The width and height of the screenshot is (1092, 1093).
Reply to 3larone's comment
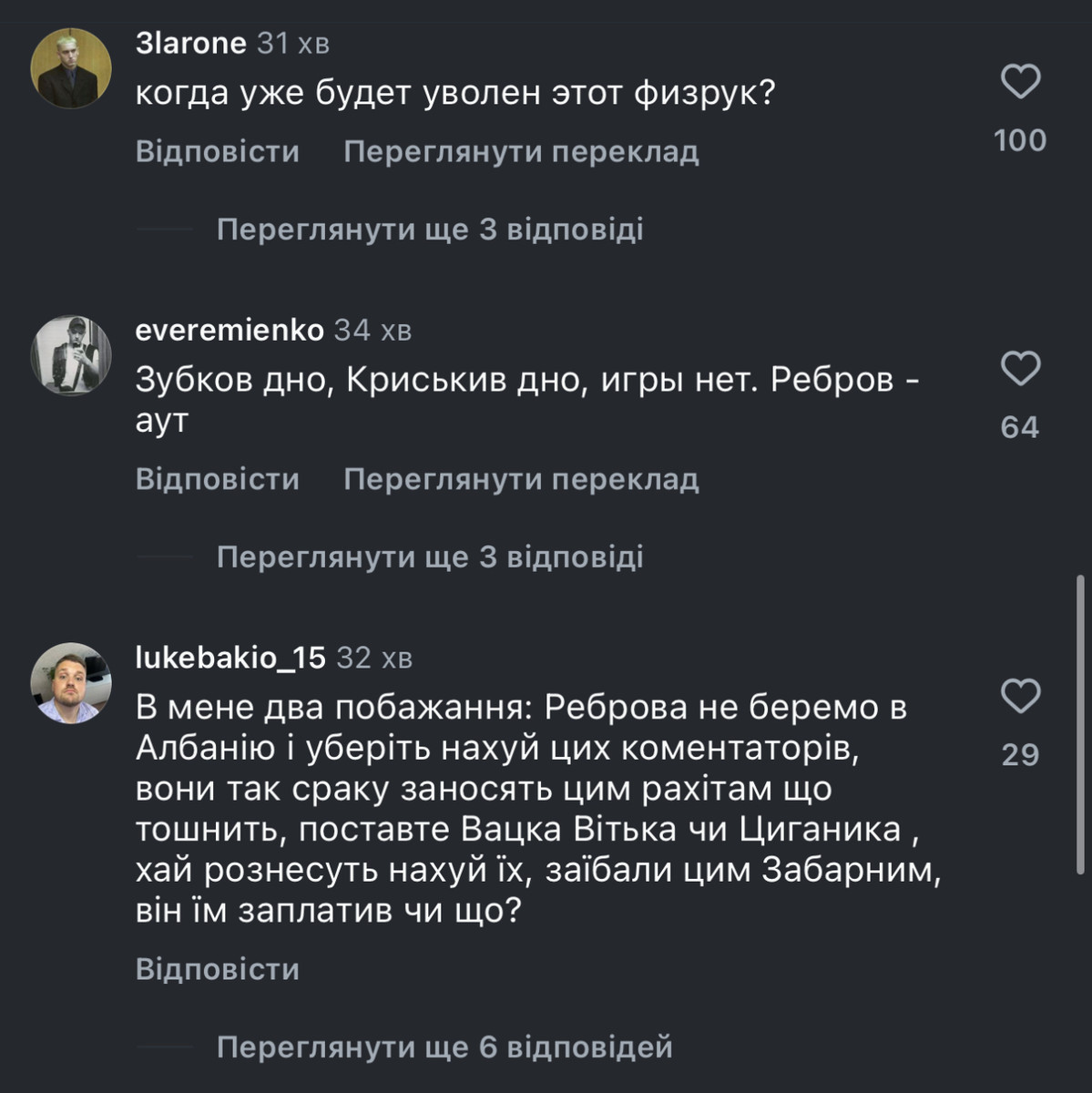click(217, 151)
